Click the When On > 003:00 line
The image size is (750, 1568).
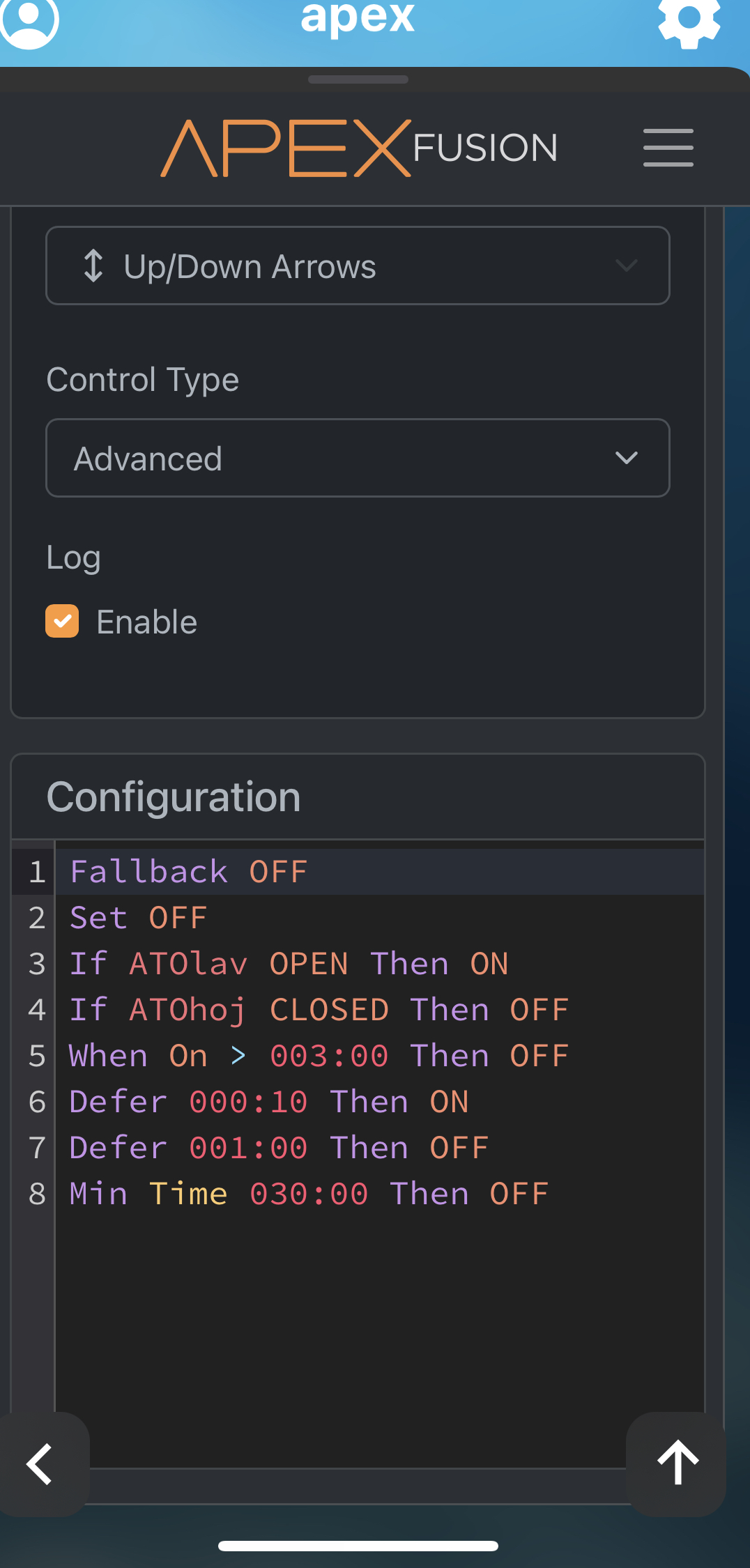point(319,1056)
